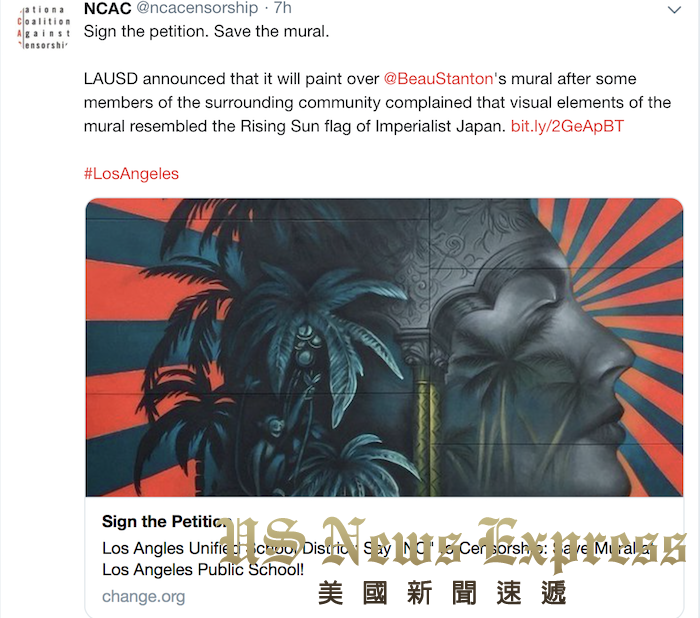Follow the bit.ly/2GeApBT link
The height and width of the screenshot is (618, 700).
tap(567, 126)
